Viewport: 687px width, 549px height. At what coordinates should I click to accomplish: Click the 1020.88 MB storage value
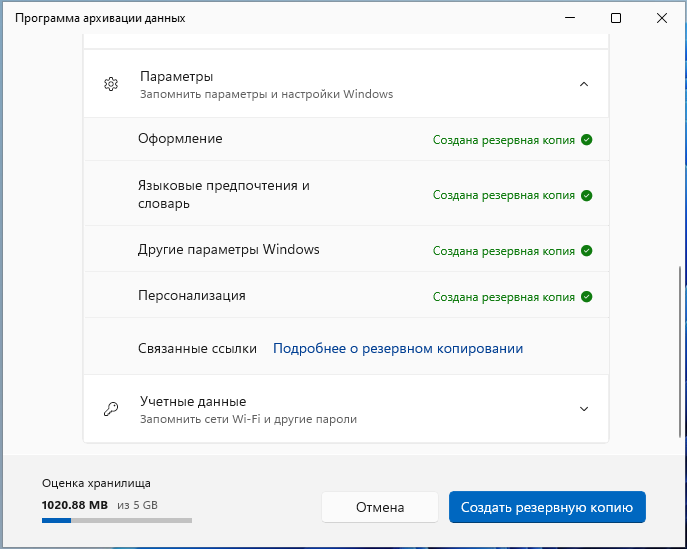point(75,505)
